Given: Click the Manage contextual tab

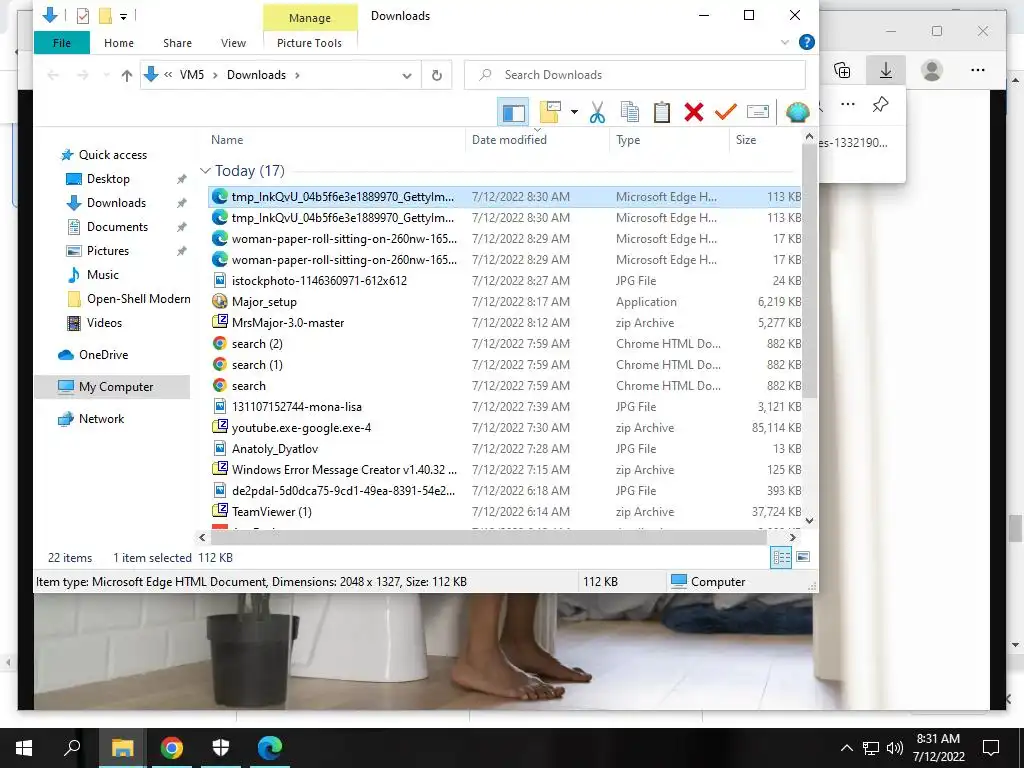Looking at the screenshot, I should point(310,18).
